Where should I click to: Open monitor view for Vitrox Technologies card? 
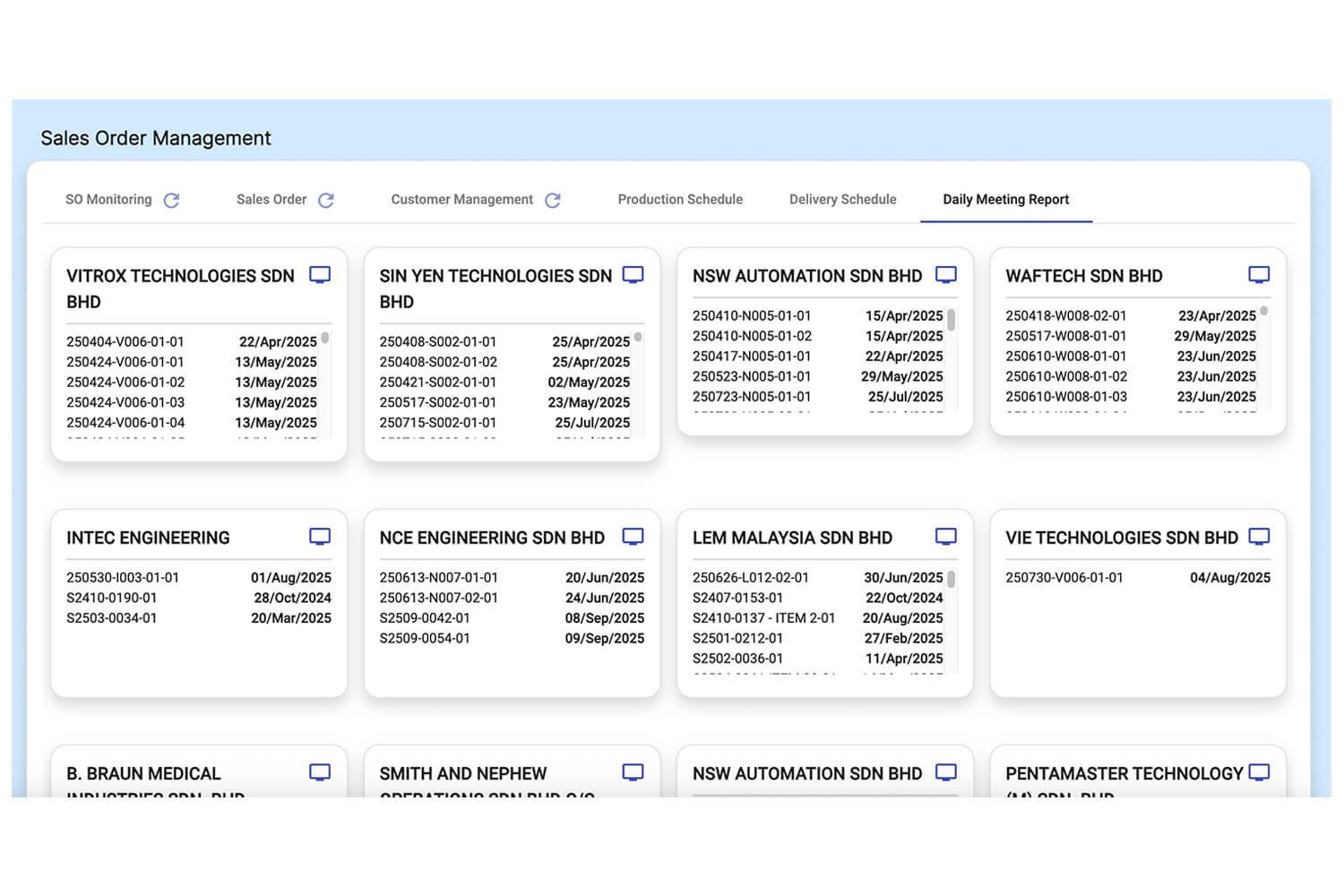pyautogui.click(x=320, y=275)
